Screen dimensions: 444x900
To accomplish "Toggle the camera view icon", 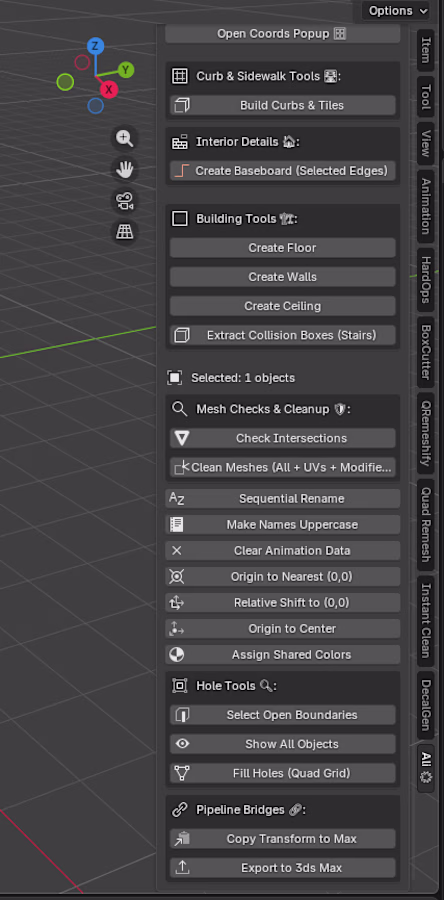I will click(124, 200).
